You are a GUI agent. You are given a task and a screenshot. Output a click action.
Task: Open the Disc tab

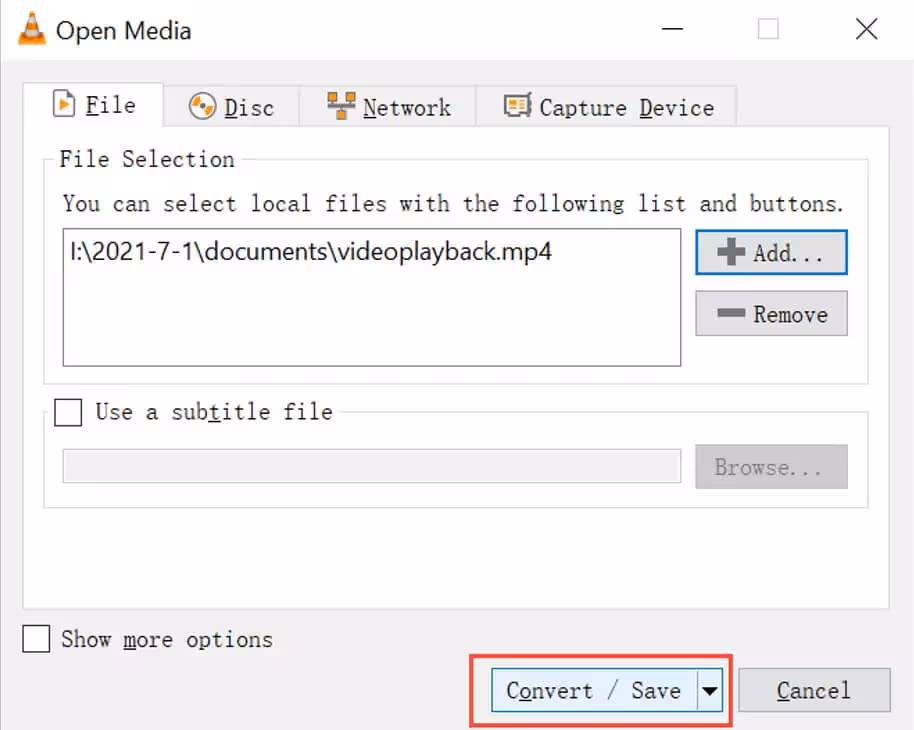pyautogui.click(x=231, y=107)
